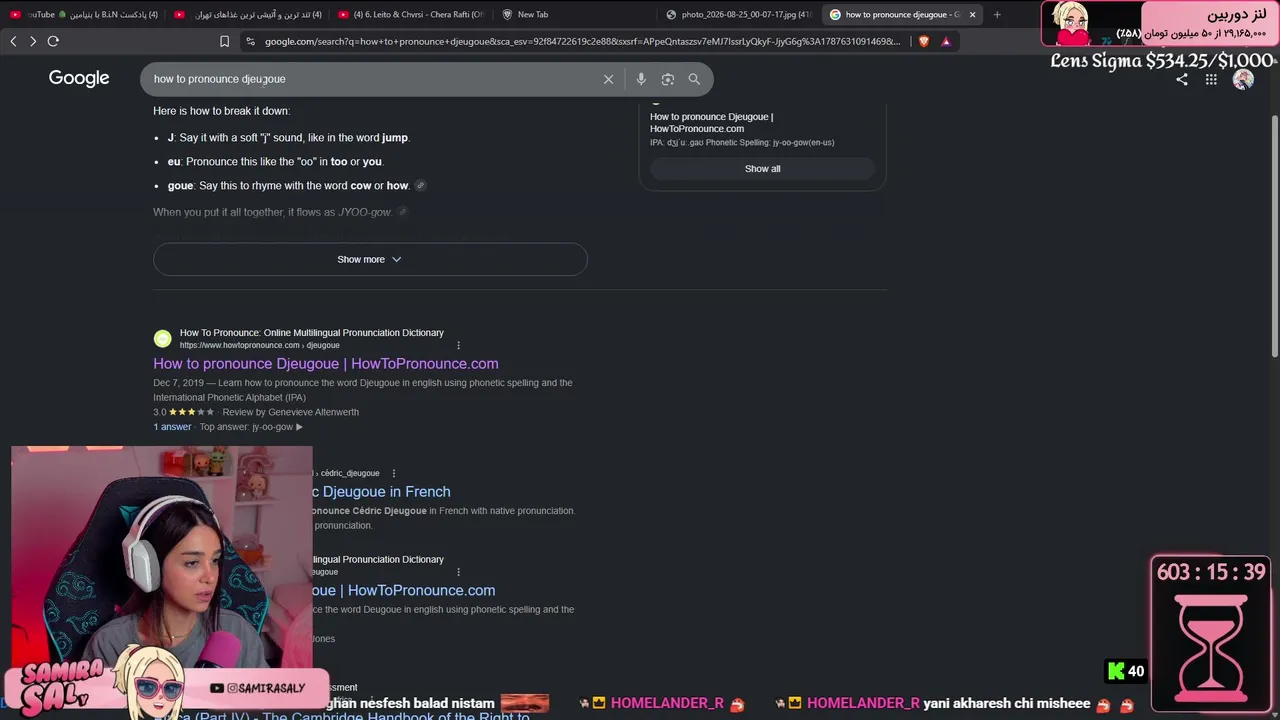
Task: Search by image using Google Lens icon
Action: tap(668, 79)
